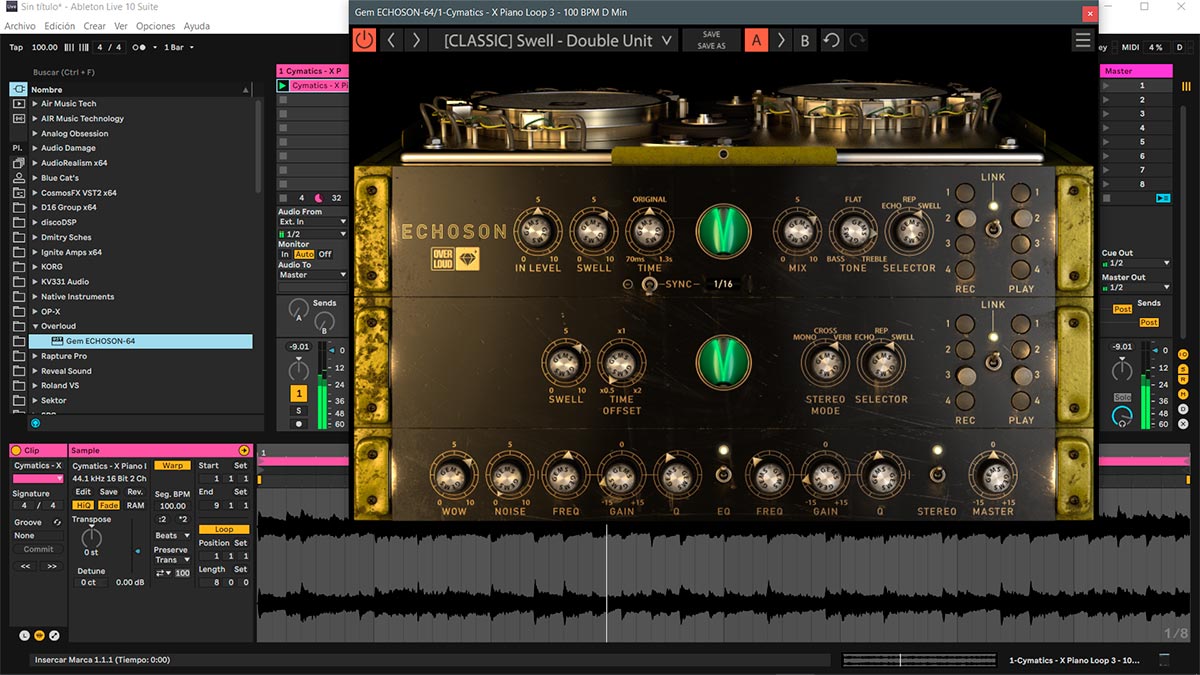Open the Crear menu
The image size is (1200, 675).
(95, 26)
